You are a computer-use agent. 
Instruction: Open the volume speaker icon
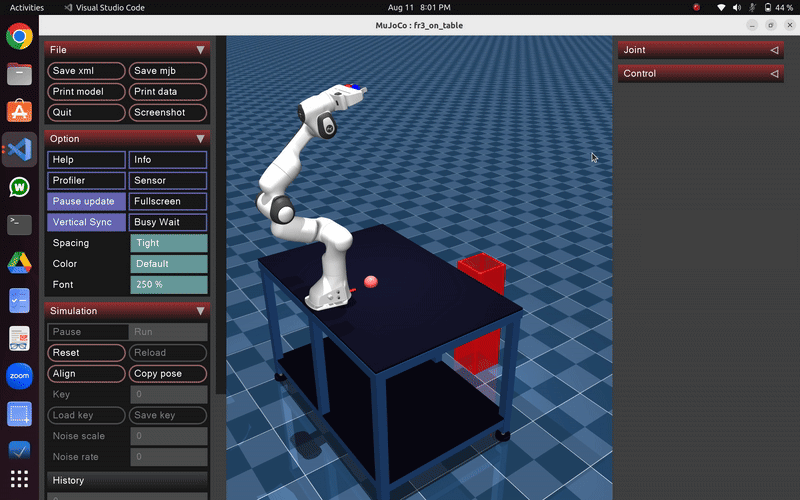coord(737,8)
